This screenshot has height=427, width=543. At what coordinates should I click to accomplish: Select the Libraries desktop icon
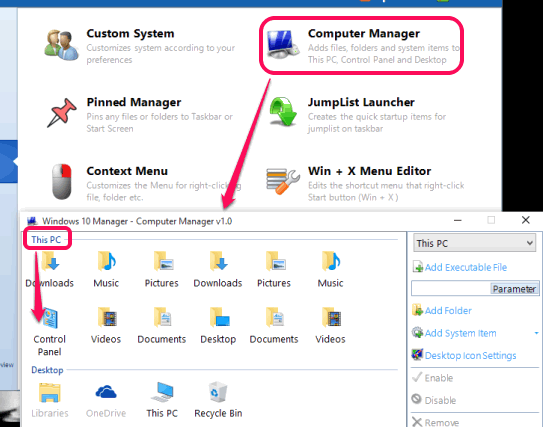point(50,401)
